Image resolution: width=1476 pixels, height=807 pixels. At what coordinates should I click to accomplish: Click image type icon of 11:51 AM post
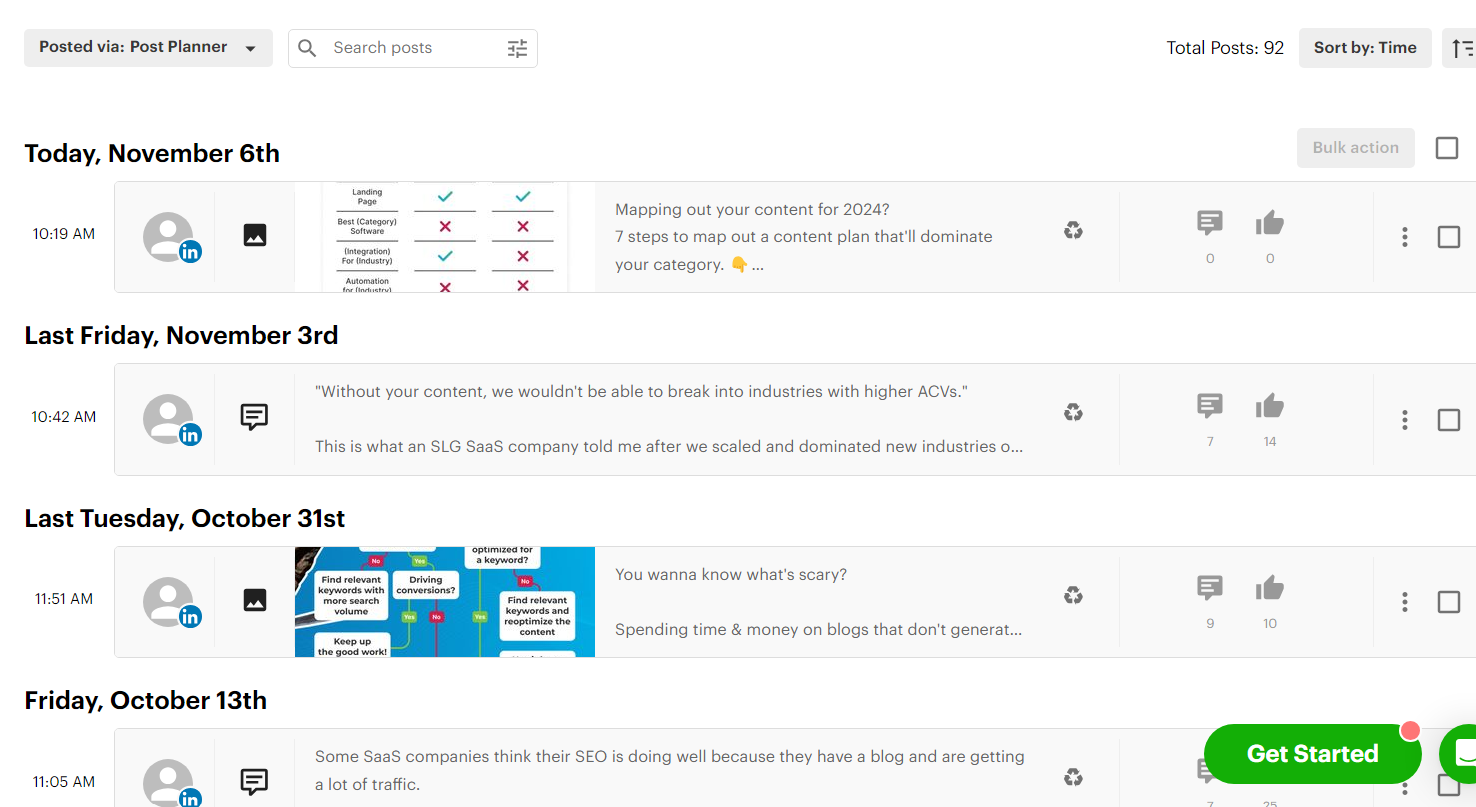pyautogui.click(x=255, y=600)
